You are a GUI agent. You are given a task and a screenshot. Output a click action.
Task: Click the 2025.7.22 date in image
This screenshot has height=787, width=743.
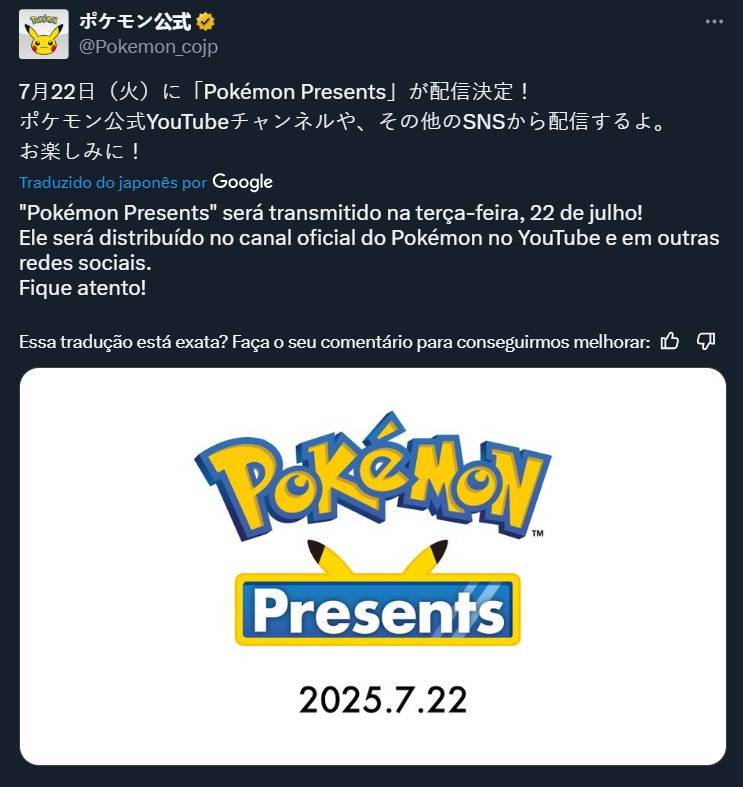pyautogui.click(x=383, y=700)
